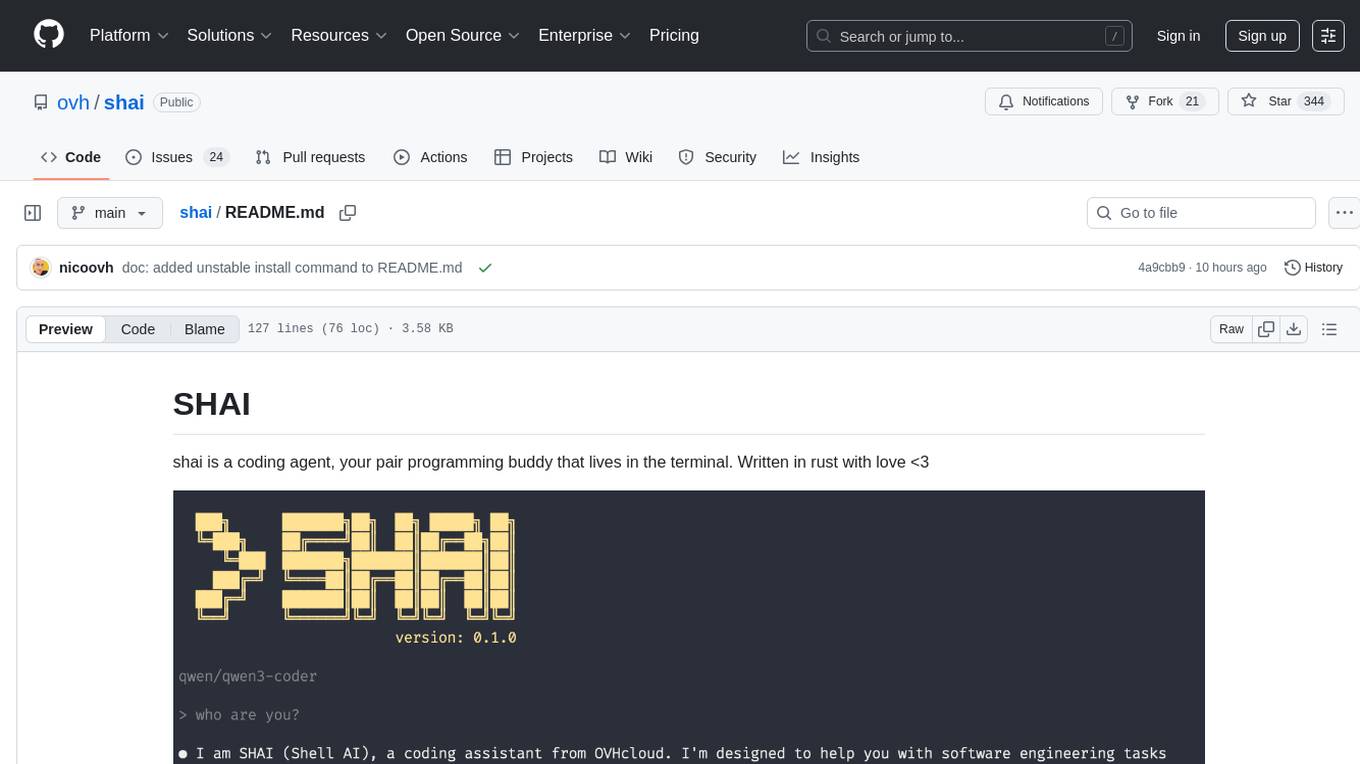Viewport: 1360px width, 764px height.
Task: Focus the Search or jump to field
Action: [x=969, y=36]
